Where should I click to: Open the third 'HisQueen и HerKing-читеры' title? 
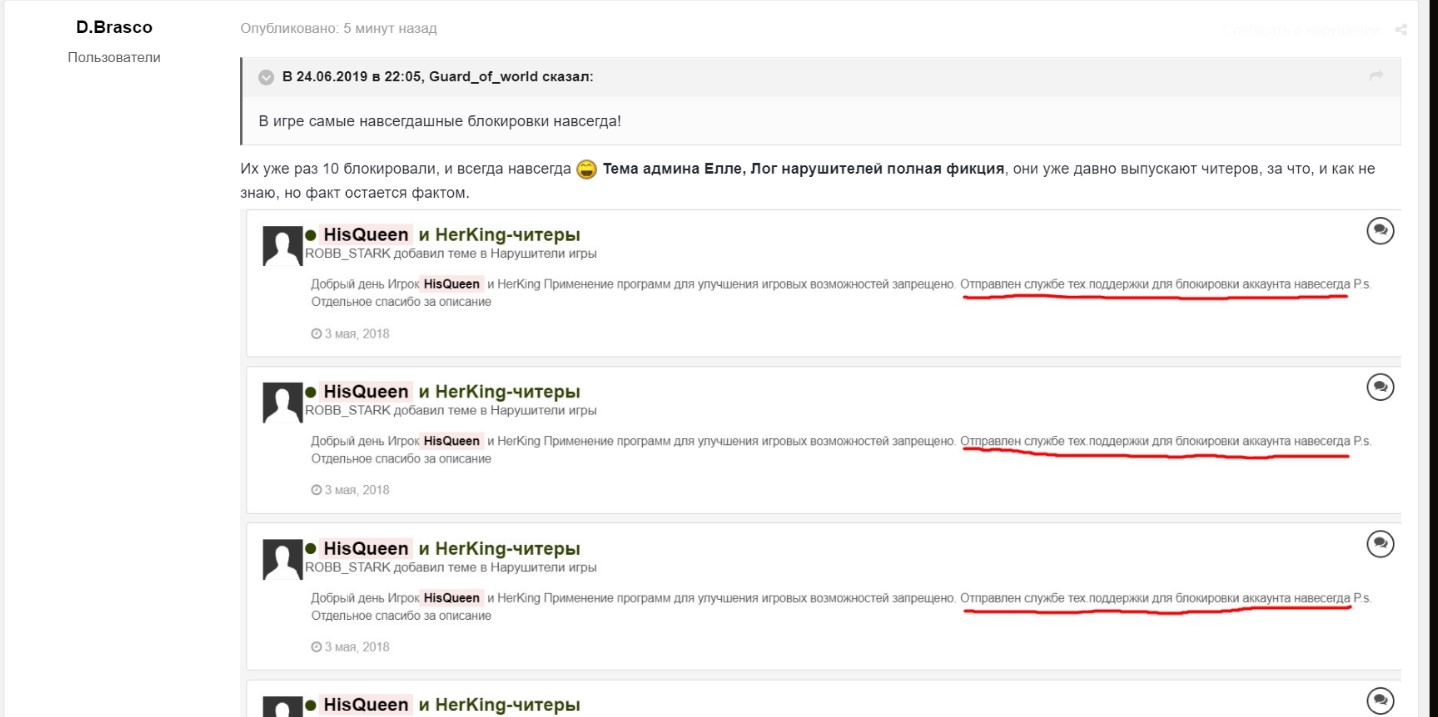pos(450,548)
